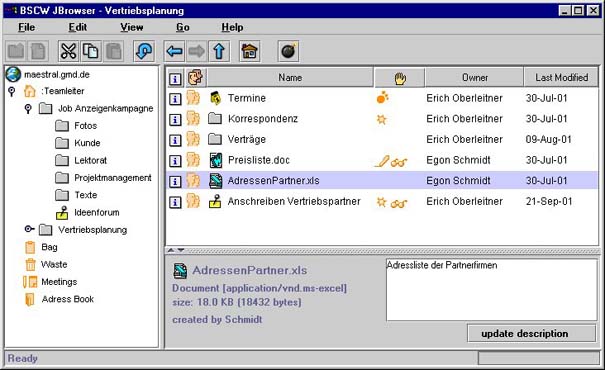This screenshot has height=370, width=605.
Task: Click the info icon in header row
Action: pyautogui.click(x=175, y=79)
